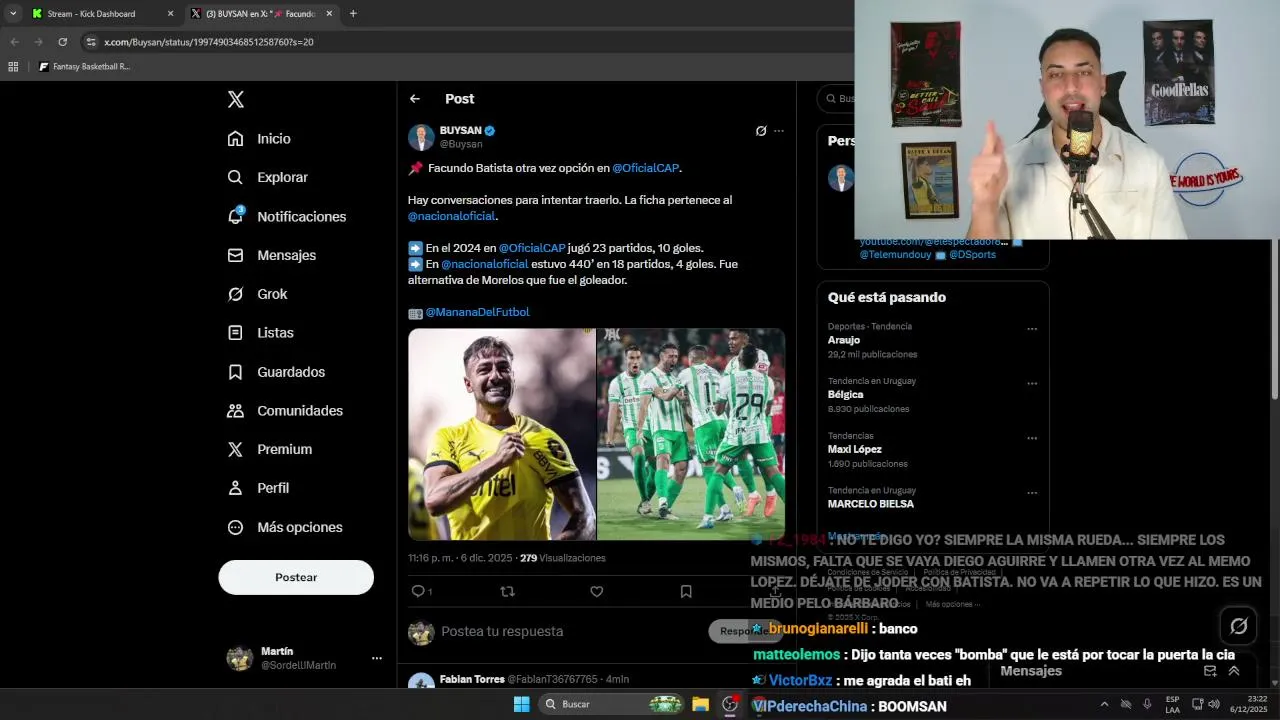Open OBS icon in taskbar

click(730, 704)
